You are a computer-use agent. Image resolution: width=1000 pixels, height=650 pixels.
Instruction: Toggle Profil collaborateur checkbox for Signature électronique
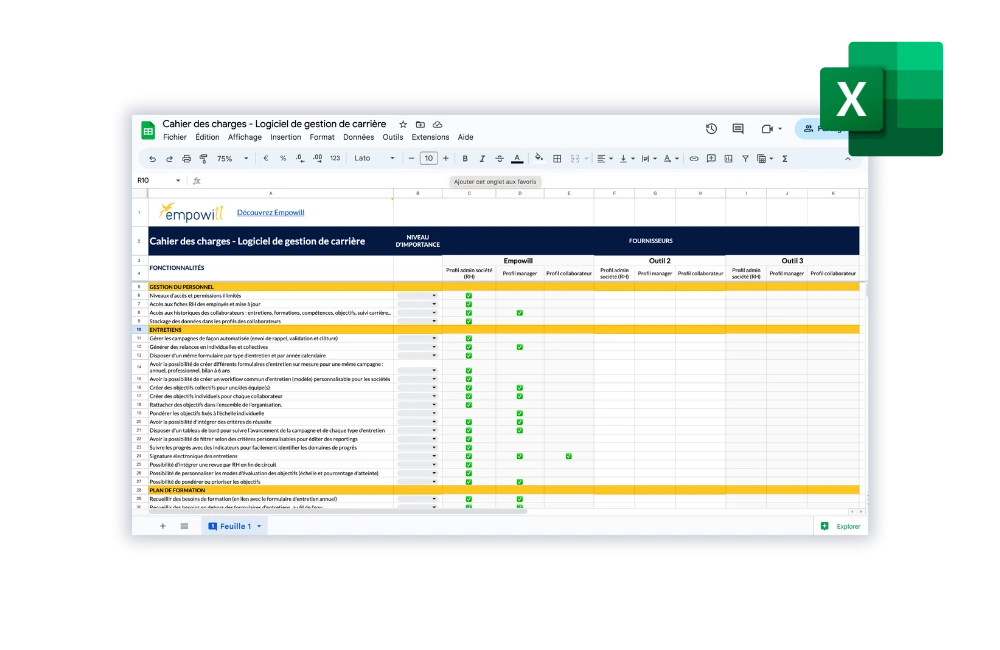click(x=569, y=456)
